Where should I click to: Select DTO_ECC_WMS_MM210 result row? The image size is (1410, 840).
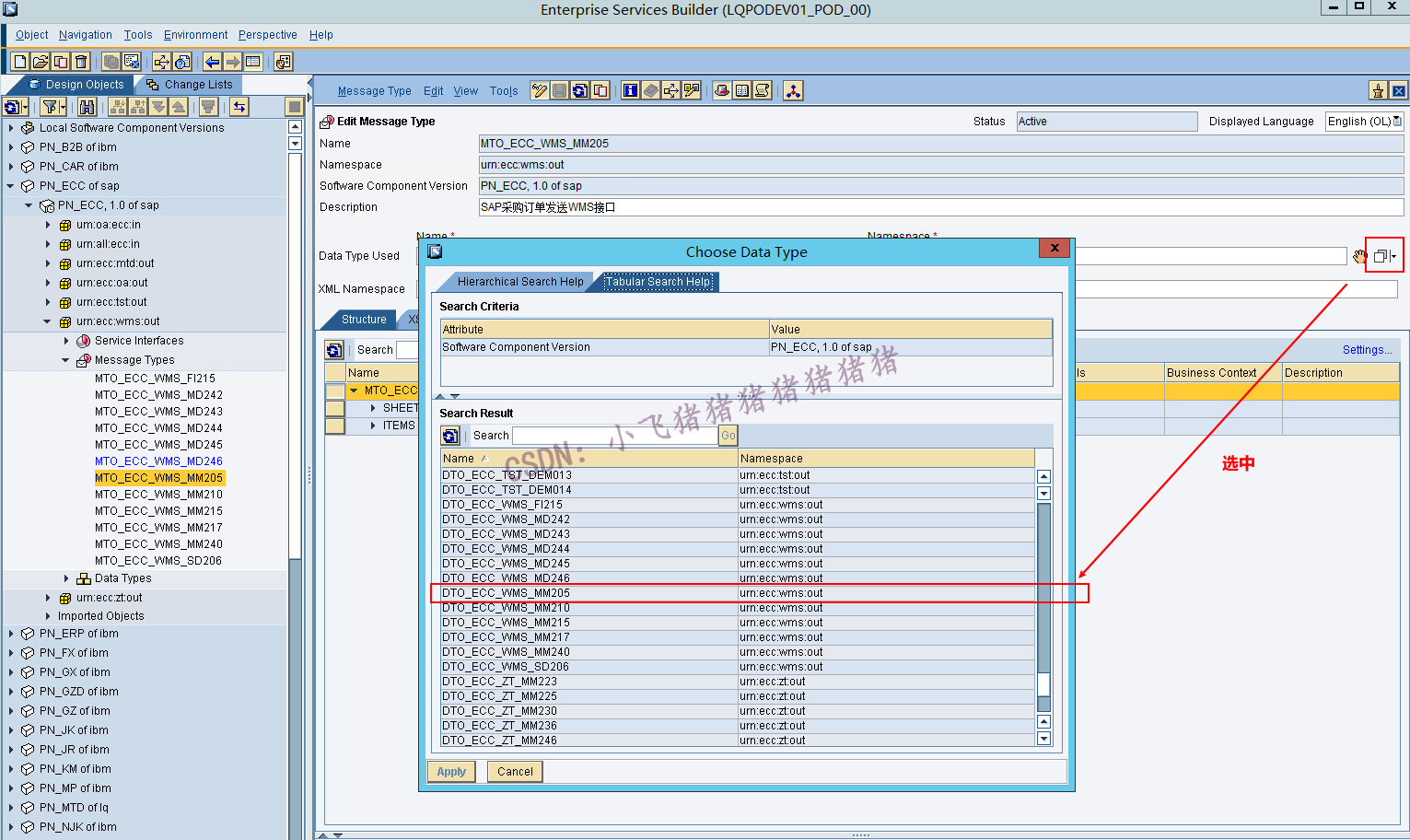(738, 608)
